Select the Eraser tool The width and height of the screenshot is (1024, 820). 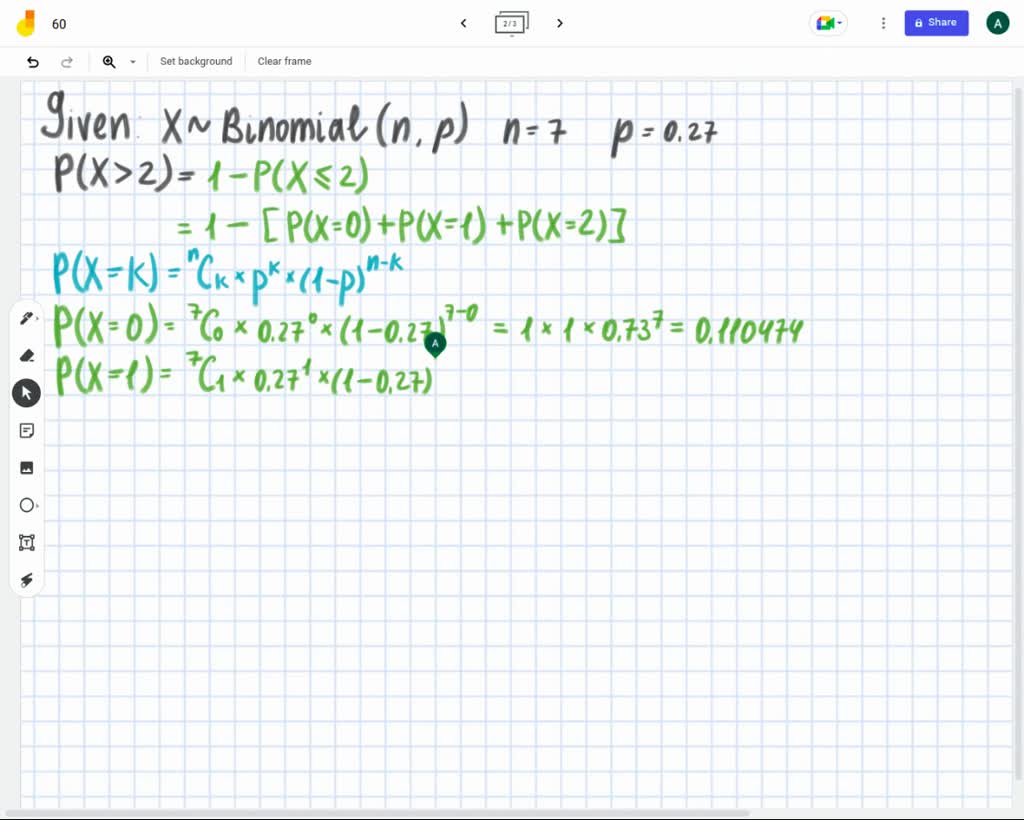[x=26, y=355]
